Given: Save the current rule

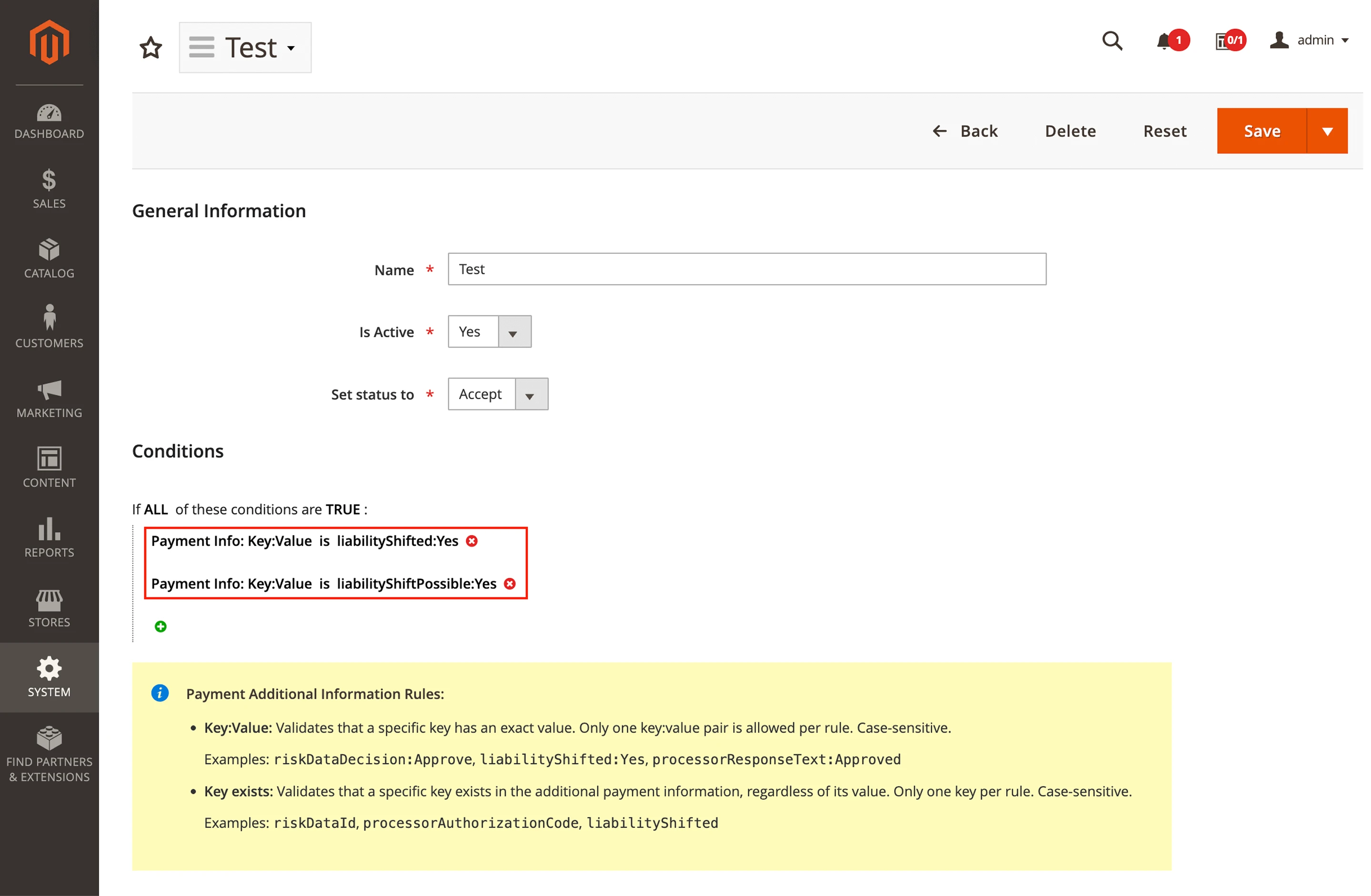Looking at the screenshot, I should (1262, 131).
